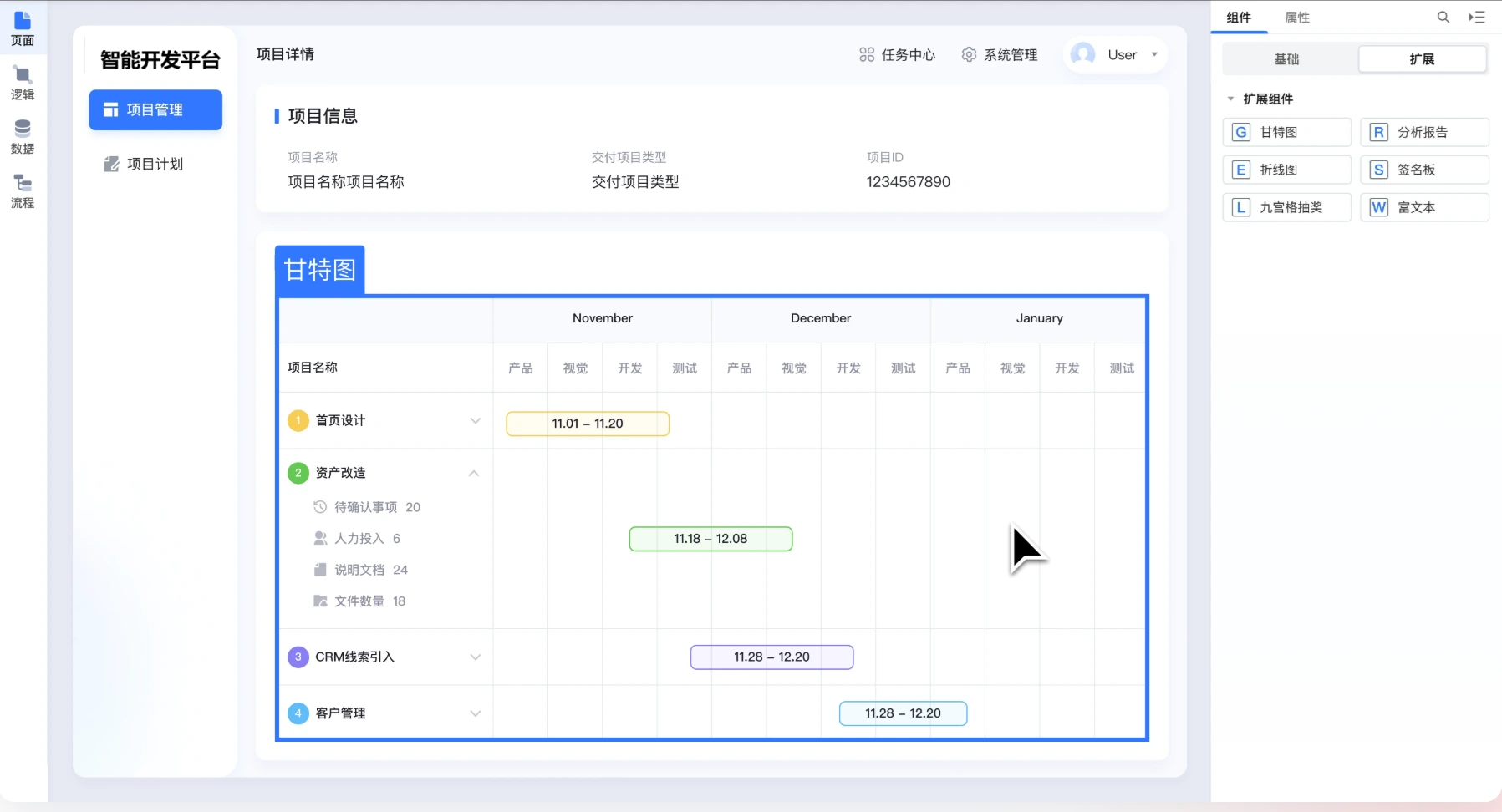
Task: Open the 流程 (Flow) sidebar icon
Action: click(23, 191)
